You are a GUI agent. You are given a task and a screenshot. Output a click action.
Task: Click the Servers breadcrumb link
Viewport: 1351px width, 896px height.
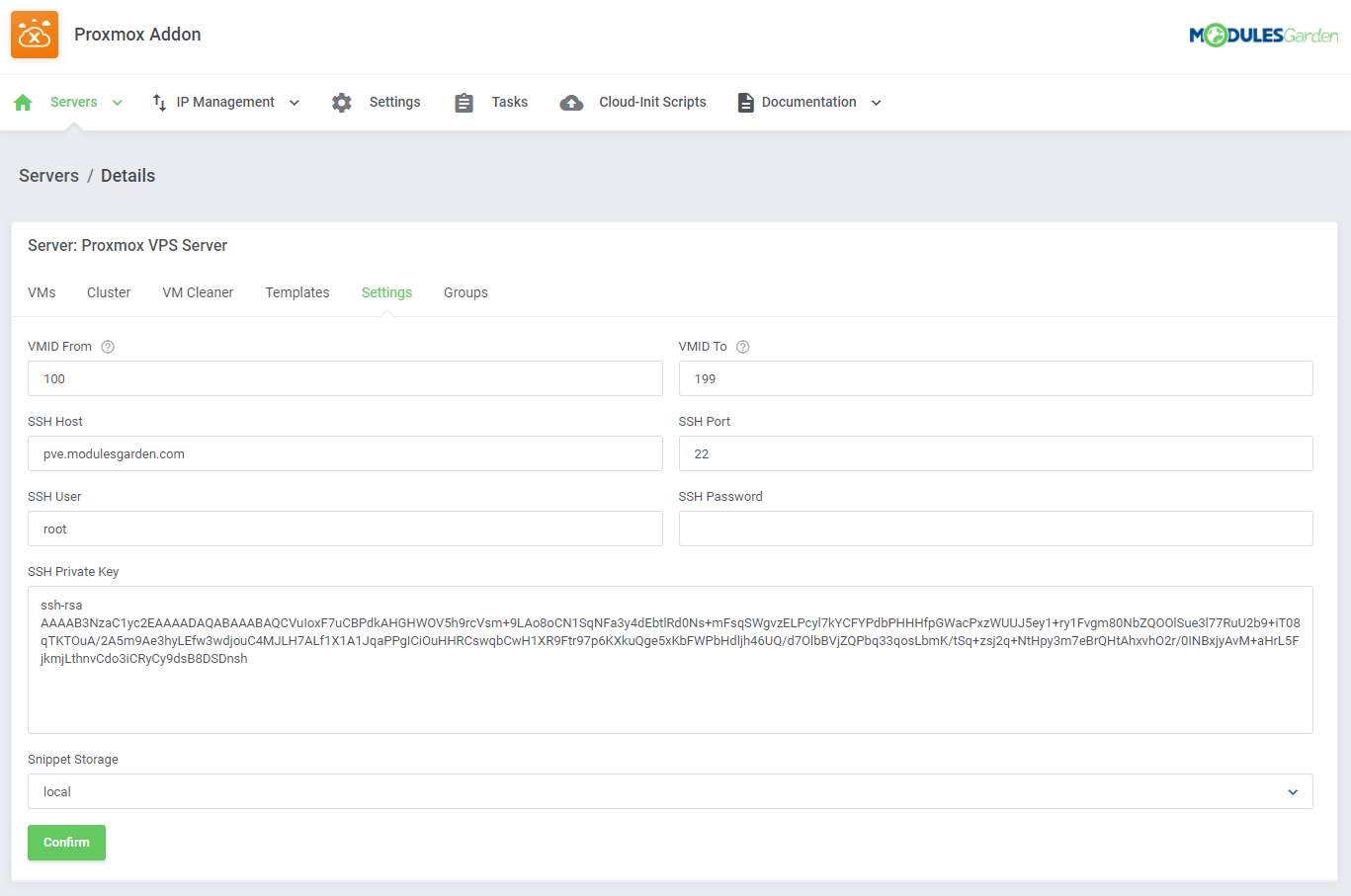coord(48,176)
